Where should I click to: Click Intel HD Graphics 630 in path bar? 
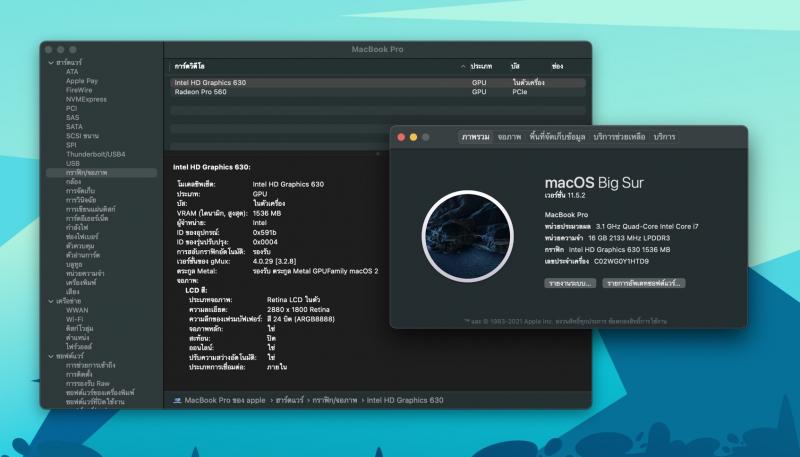click(x=405, y=401)
